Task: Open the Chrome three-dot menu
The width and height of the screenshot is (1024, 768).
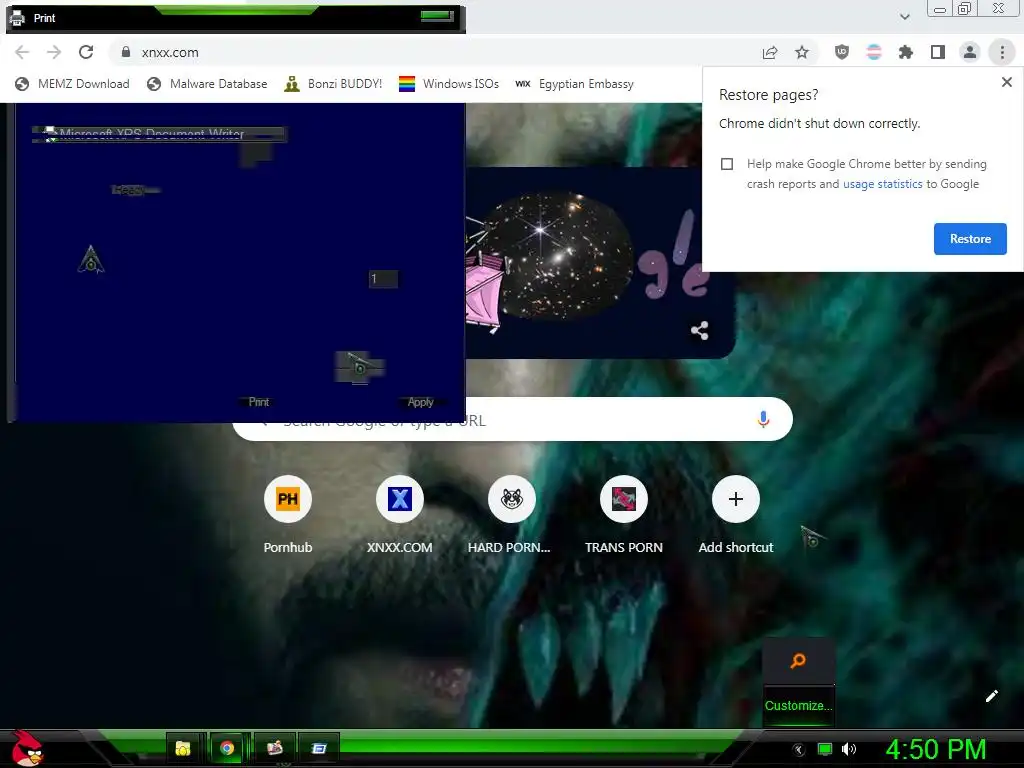Action: click(1002, 52)
